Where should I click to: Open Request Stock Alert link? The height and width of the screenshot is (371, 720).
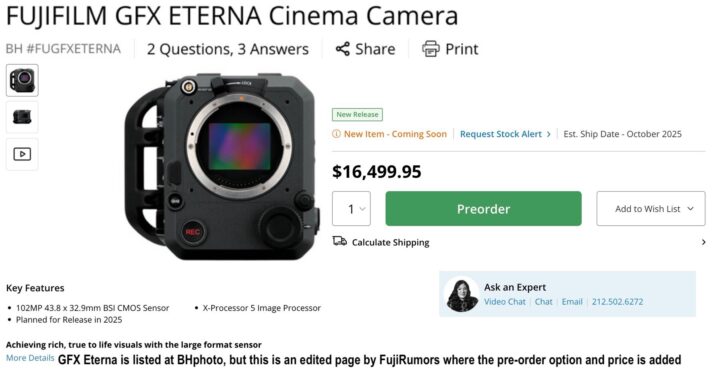505,134
